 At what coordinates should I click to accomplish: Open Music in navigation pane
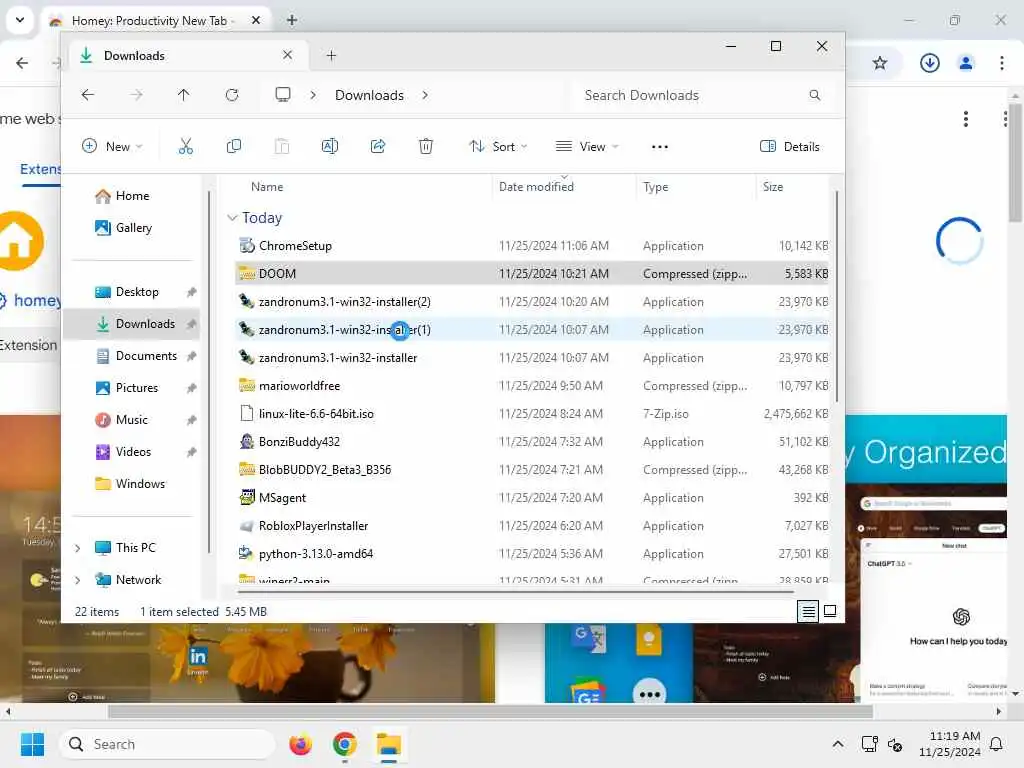pos(131,420)
